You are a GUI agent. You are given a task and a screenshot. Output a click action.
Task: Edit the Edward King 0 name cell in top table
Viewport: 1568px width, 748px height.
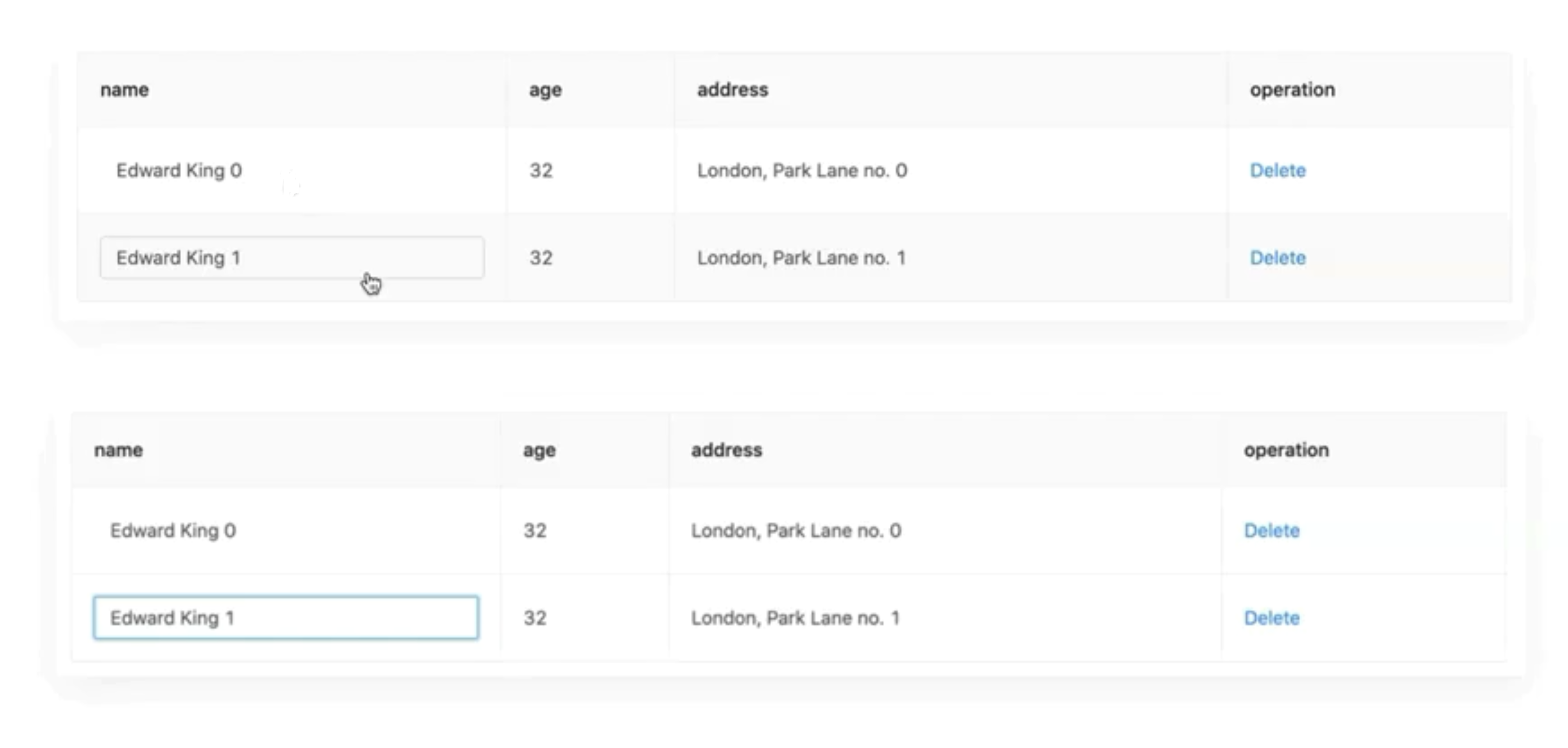[x=179, y=170]
